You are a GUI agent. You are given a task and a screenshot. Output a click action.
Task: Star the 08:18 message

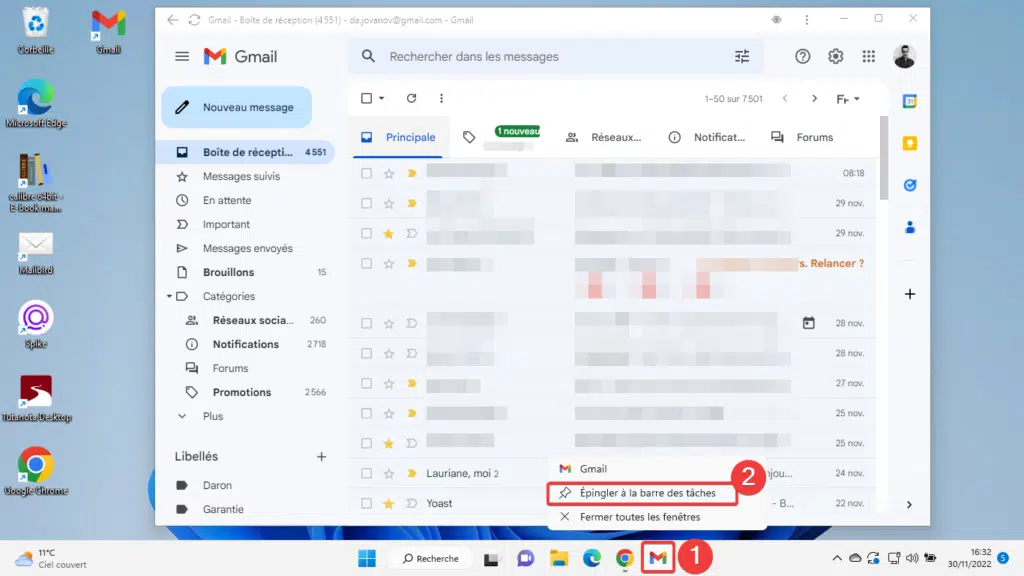[x=389, y=173]
